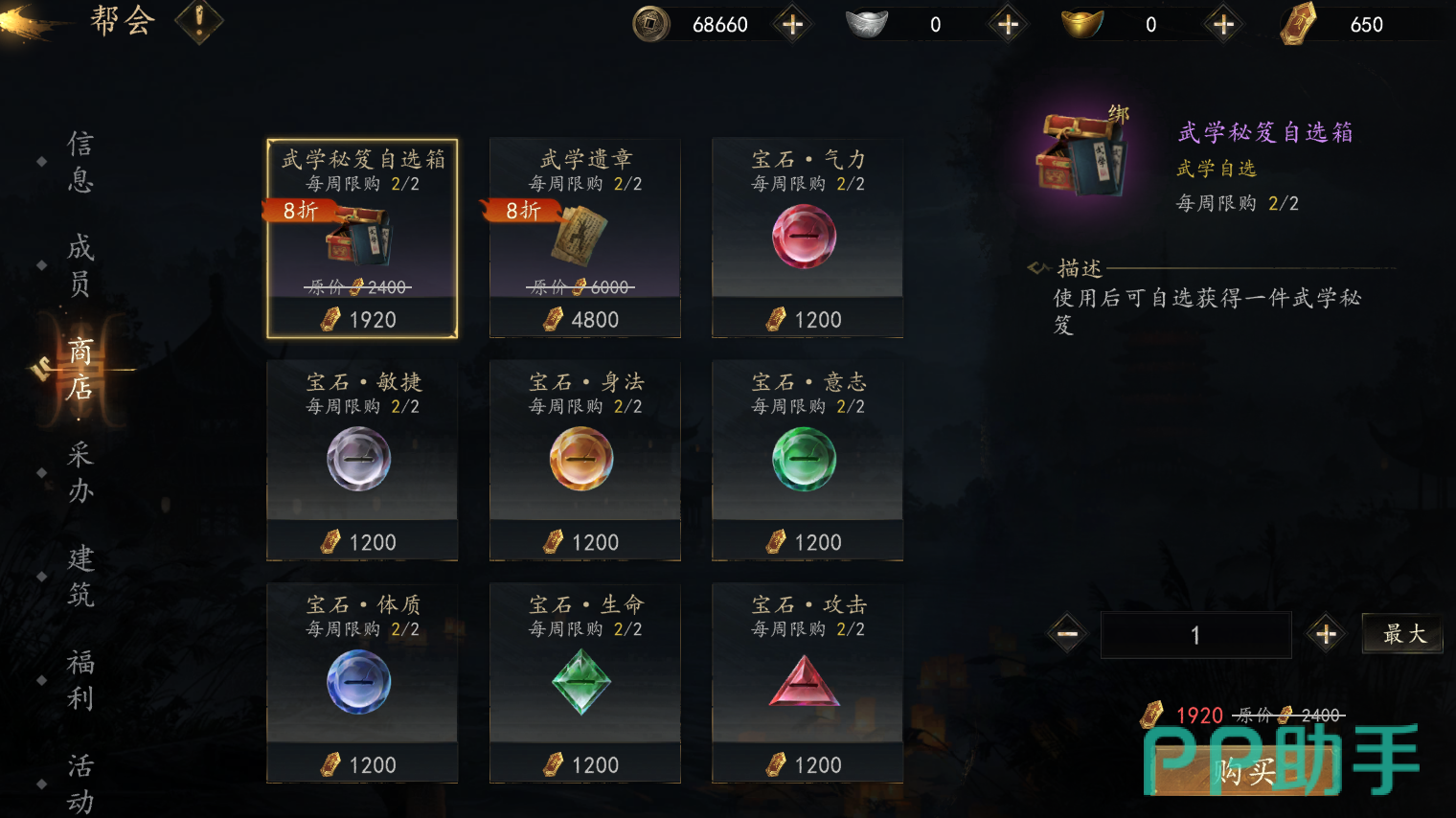
Task: Select the red triangle 宝石·攻击 gem
Action: click(x=808, y=683)
